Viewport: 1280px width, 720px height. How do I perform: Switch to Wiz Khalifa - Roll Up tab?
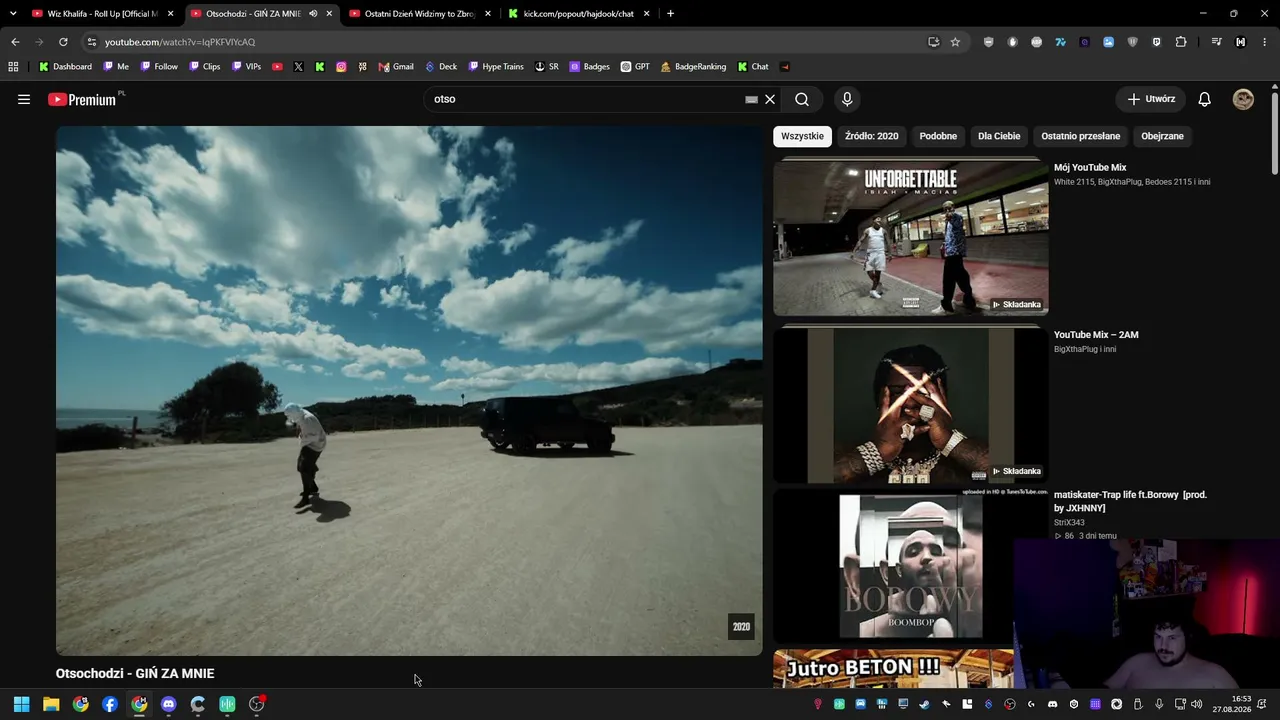point(103,14)
